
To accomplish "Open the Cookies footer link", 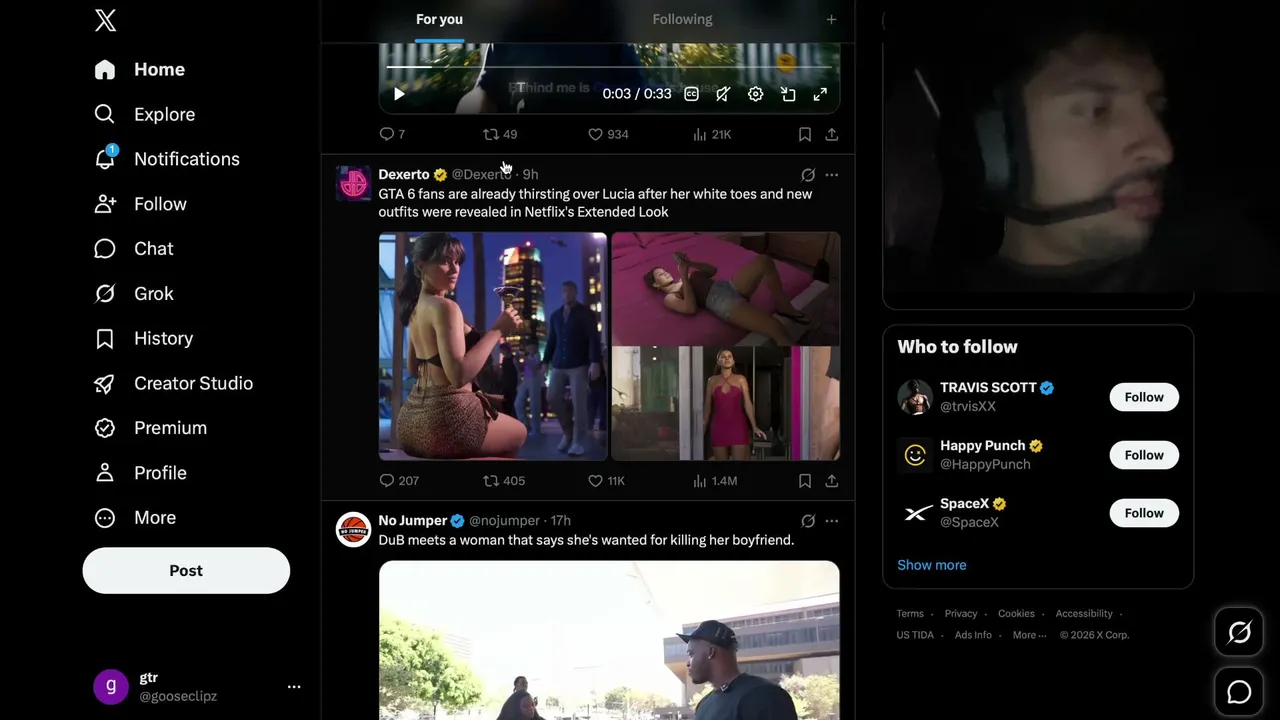I will (x=1016, y=614).
